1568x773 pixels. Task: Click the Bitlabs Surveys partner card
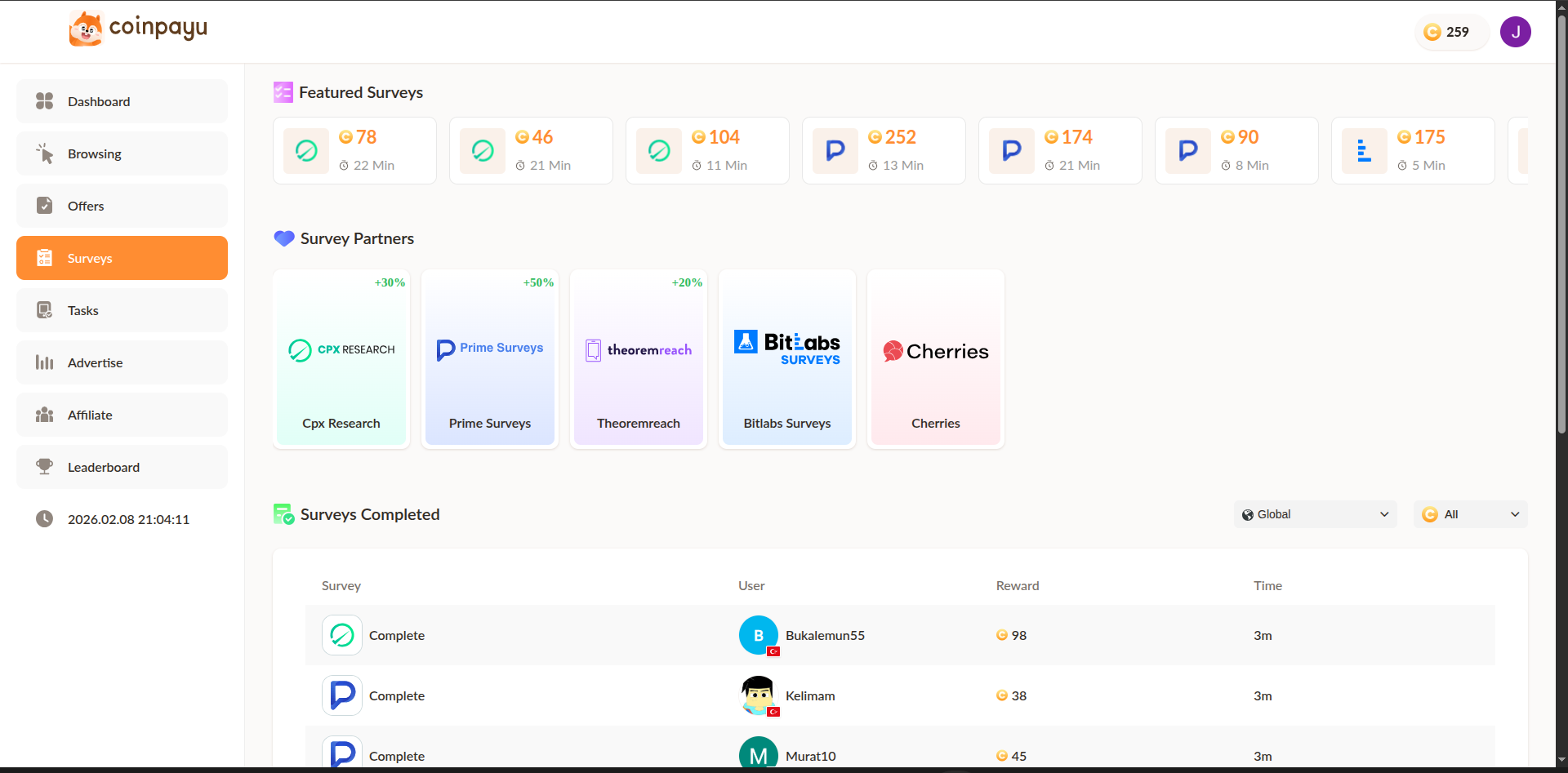(786, 358)
